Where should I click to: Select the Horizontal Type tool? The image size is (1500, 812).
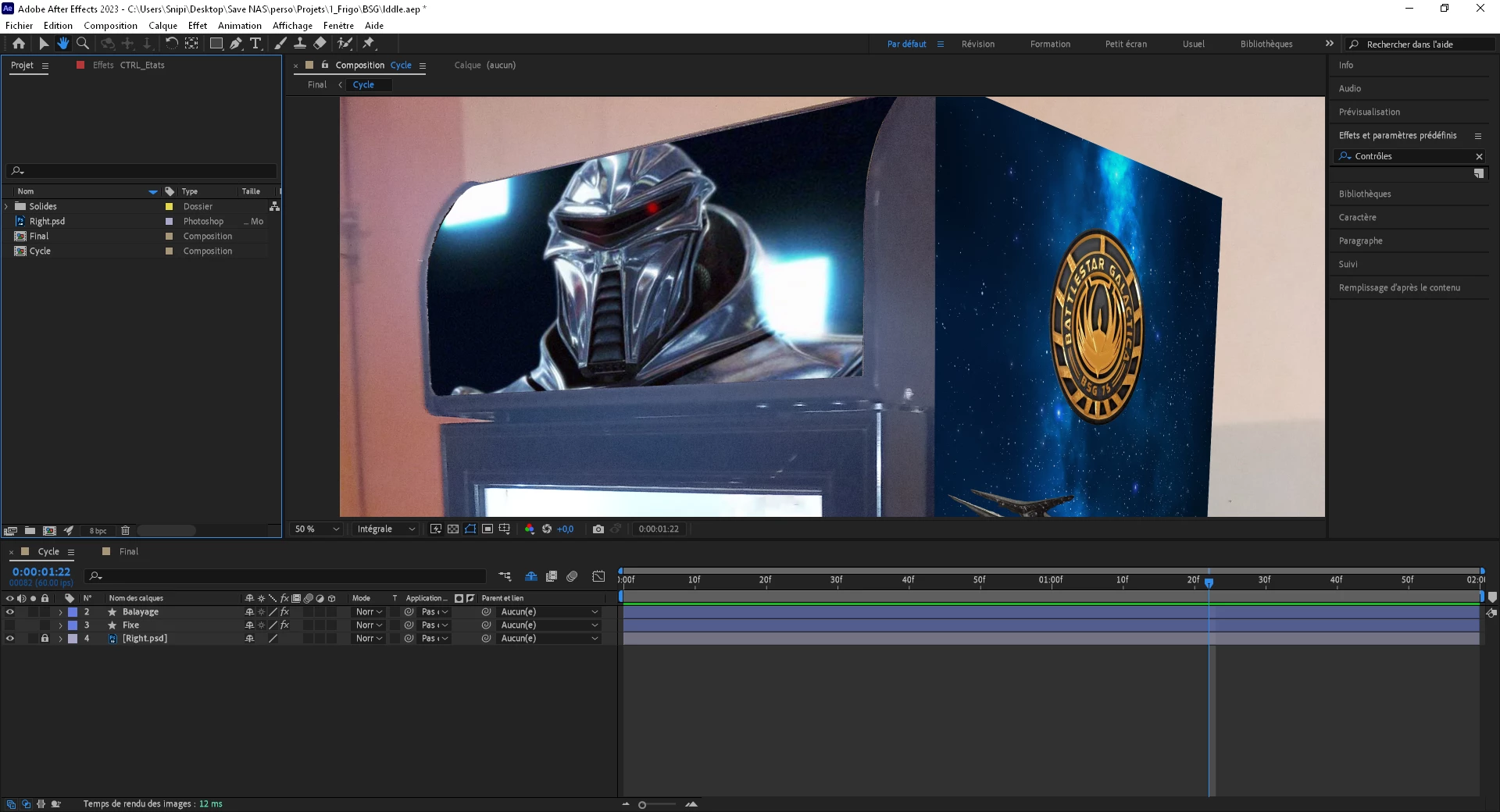coord(255,44)
